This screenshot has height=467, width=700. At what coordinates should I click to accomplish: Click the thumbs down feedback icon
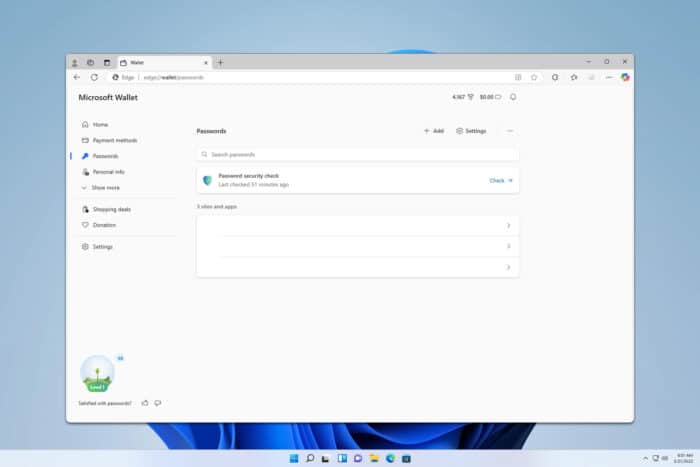point(158,403)
